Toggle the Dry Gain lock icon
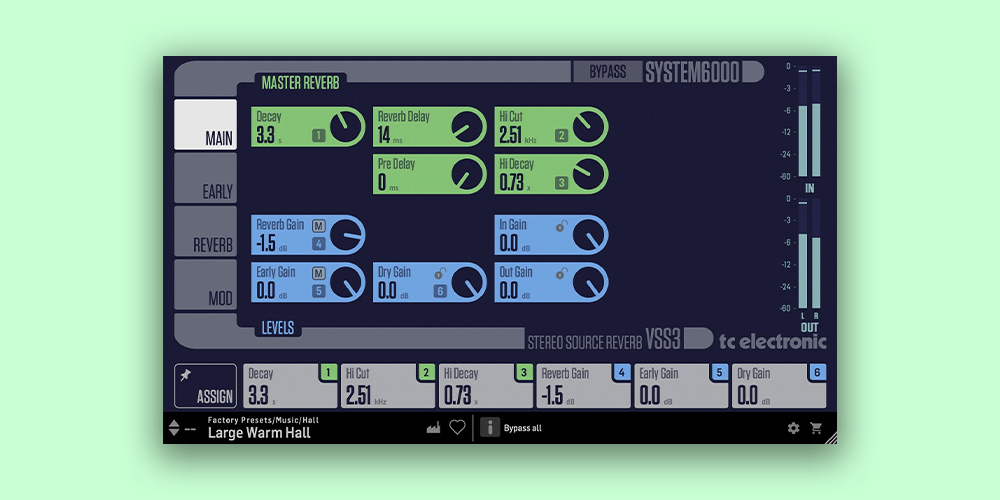Screen dimensions: 1000x500 (440, 273)
